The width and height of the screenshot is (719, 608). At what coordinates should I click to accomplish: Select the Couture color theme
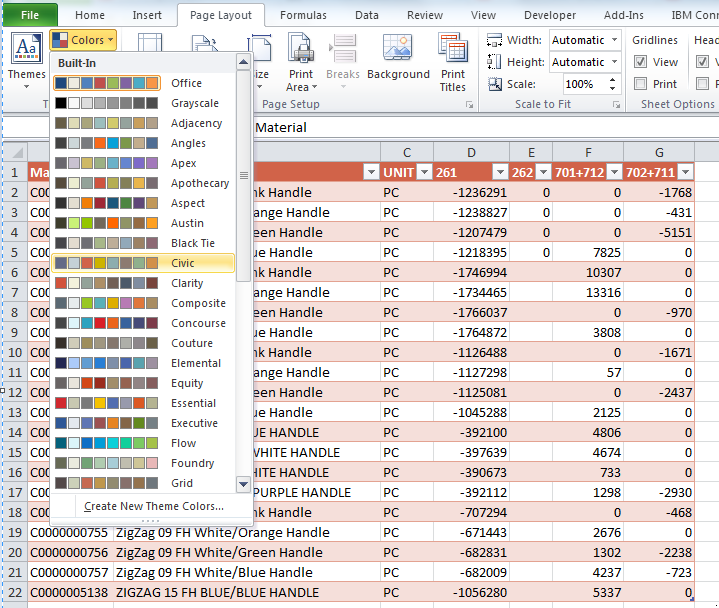[x=144, y=343]
